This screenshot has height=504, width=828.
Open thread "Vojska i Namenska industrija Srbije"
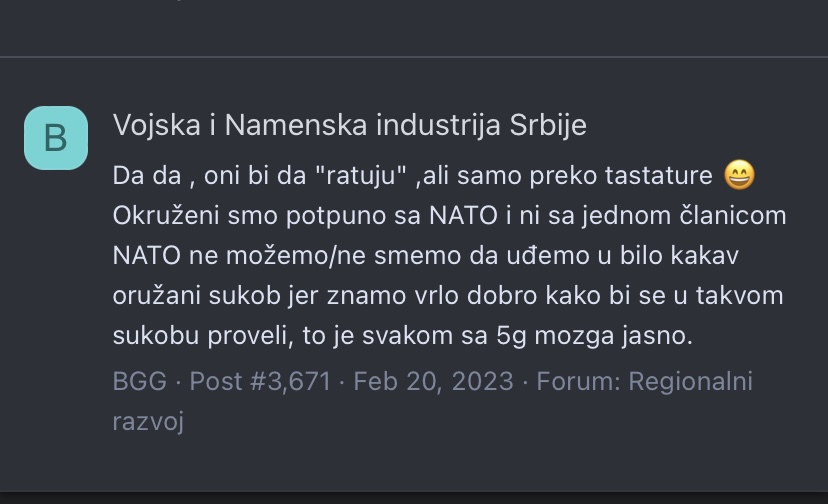pyautogui.click(x=349, y=125)
